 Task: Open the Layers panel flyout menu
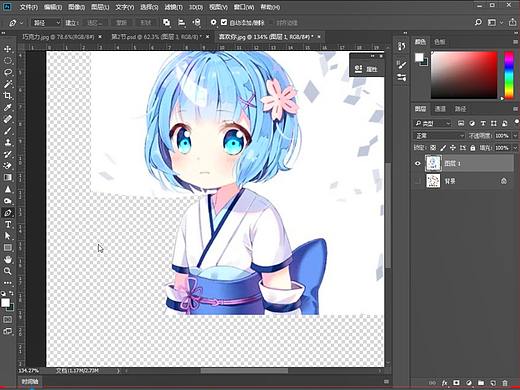click(516, 109)
